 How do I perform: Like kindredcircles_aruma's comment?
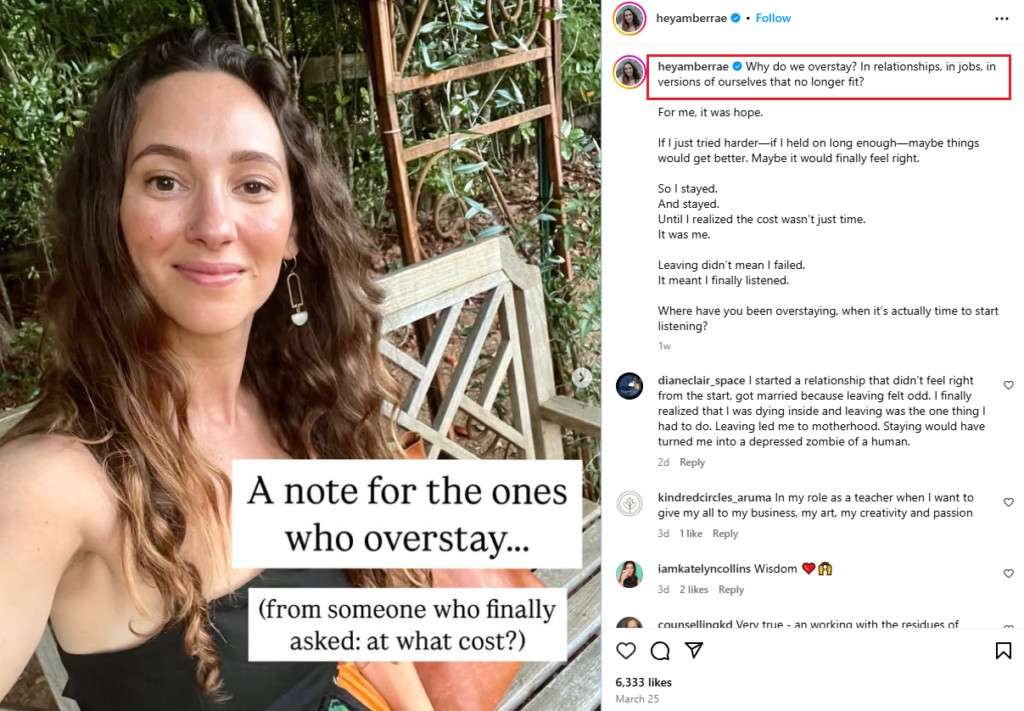[1008, 501]
